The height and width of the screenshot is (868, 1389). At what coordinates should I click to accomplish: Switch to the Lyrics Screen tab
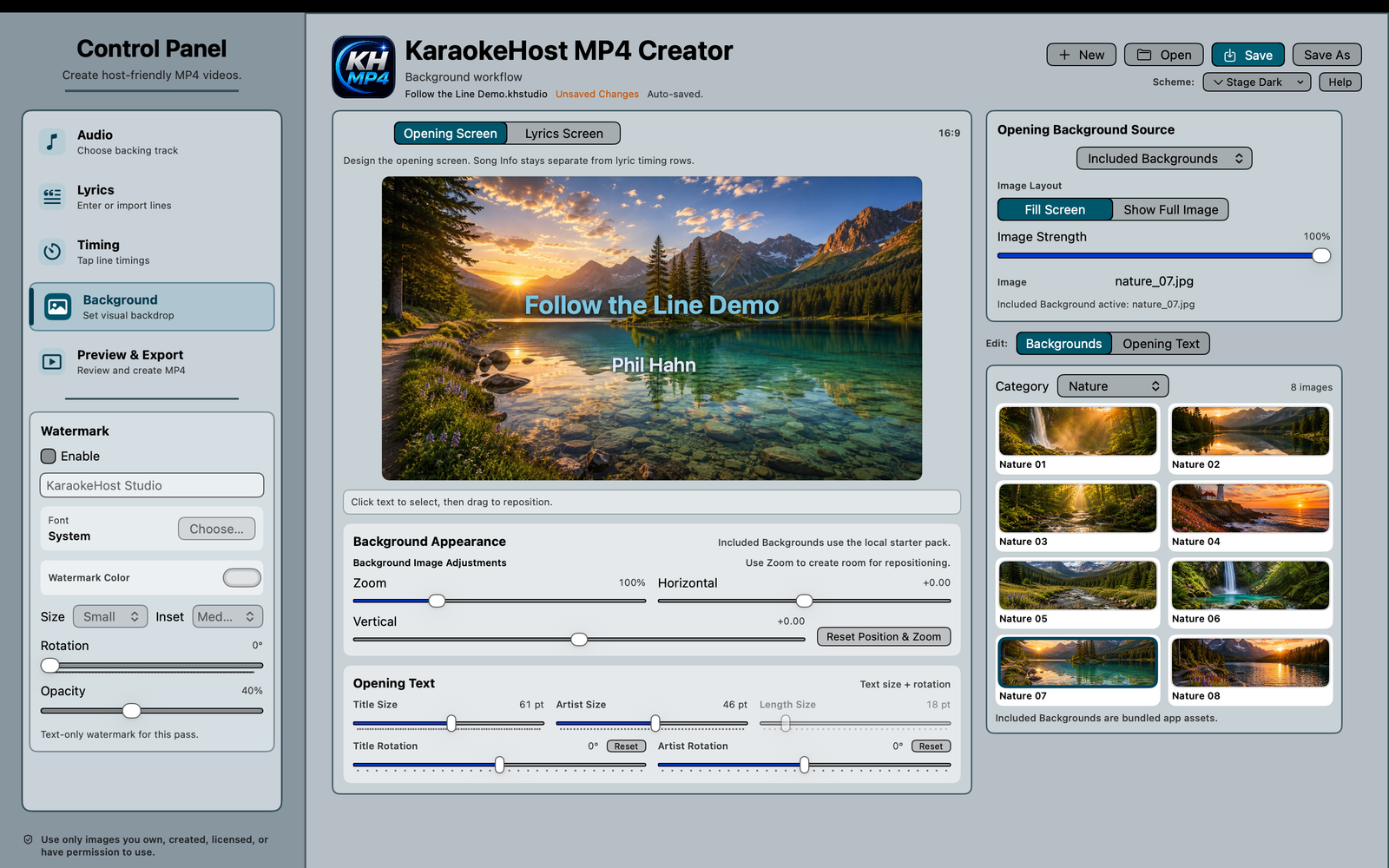[563, 133]
